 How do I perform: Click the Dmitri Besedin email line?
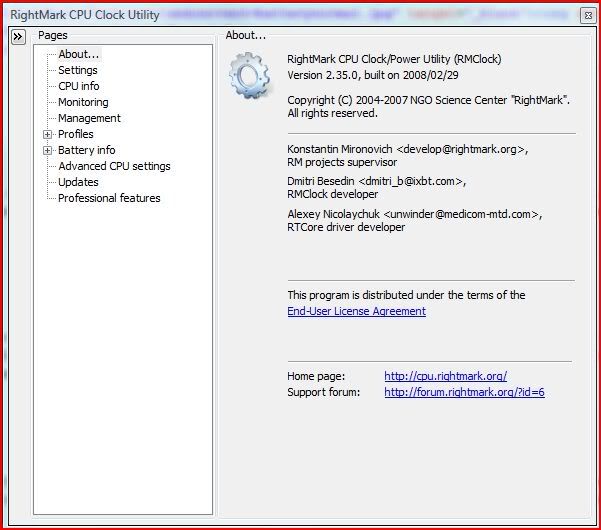pos(376,181)
